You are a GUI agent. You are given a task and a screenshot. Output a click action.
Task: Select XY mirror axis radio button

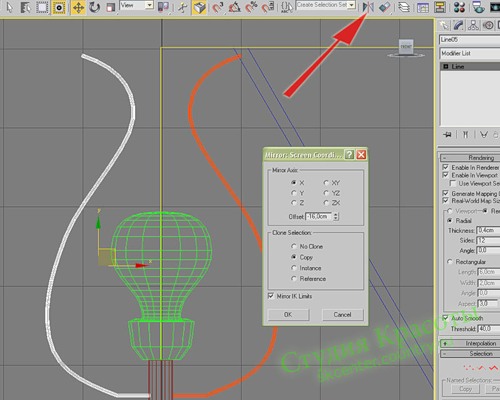click(326, 183)
